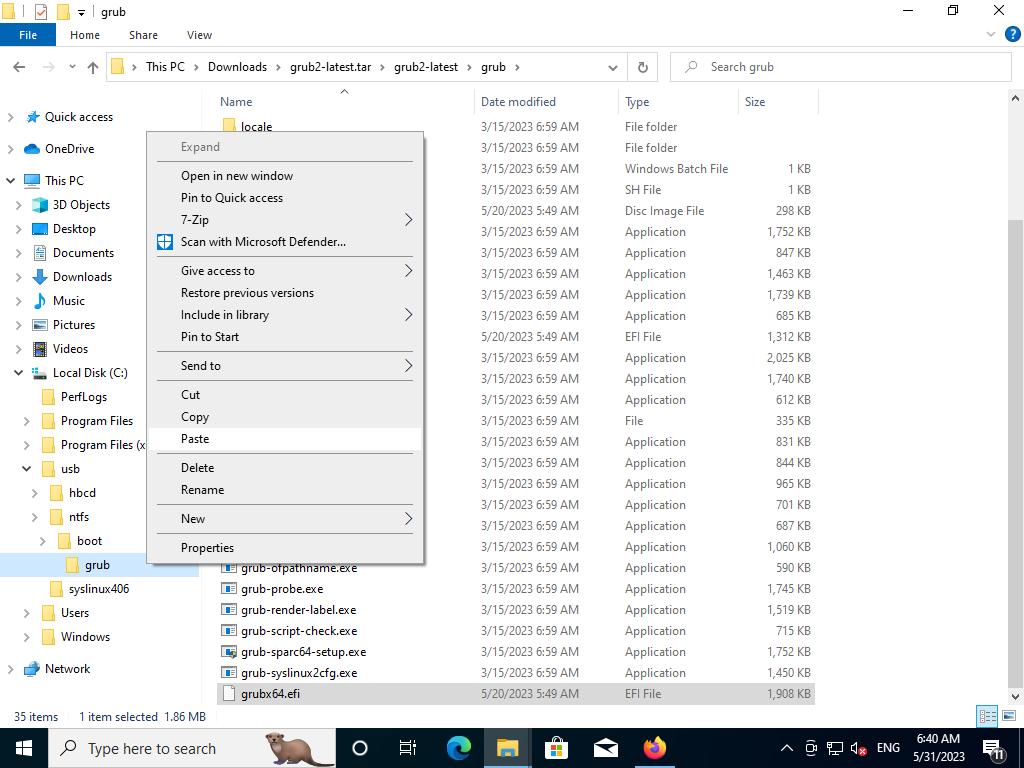
Task: Collapse the Local Disk (C:) tree node
Action: click(x=18, y=373)
